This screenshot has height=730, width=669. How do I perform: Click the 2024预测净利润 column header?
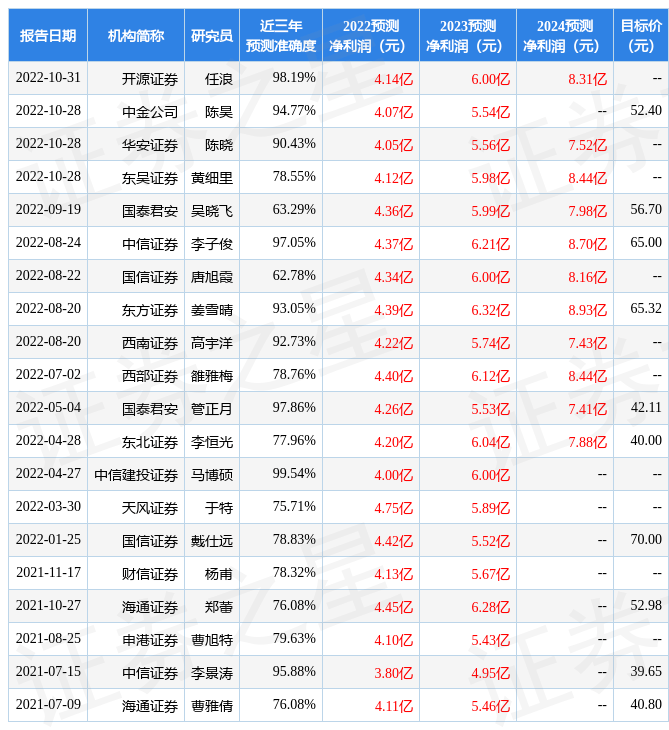point(564,36)
